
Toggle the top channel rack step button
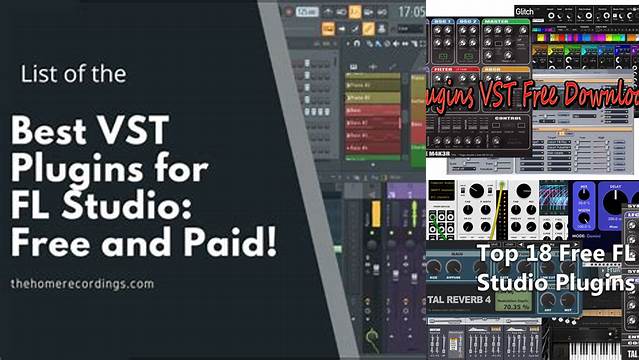pyautogui.click(x=307, y=64)
